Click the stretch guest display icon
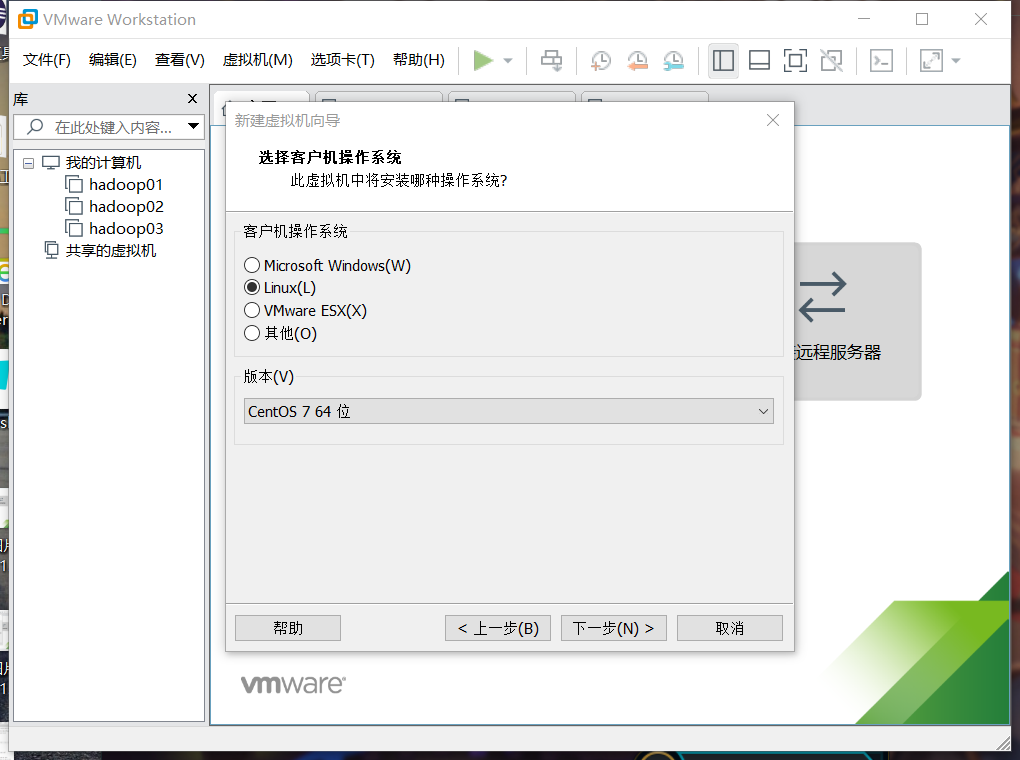The image size is (1020, 760). [x=931, y=61]
